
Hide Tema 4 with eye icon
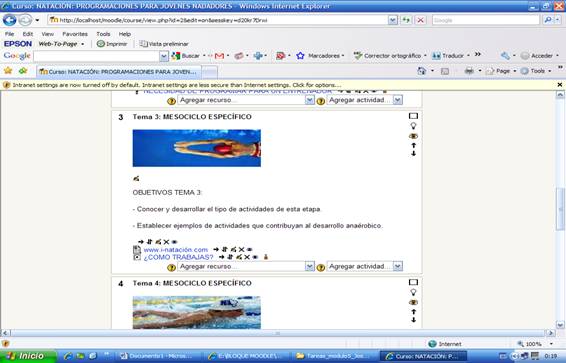pyautogui.click(x=413, y=302)
